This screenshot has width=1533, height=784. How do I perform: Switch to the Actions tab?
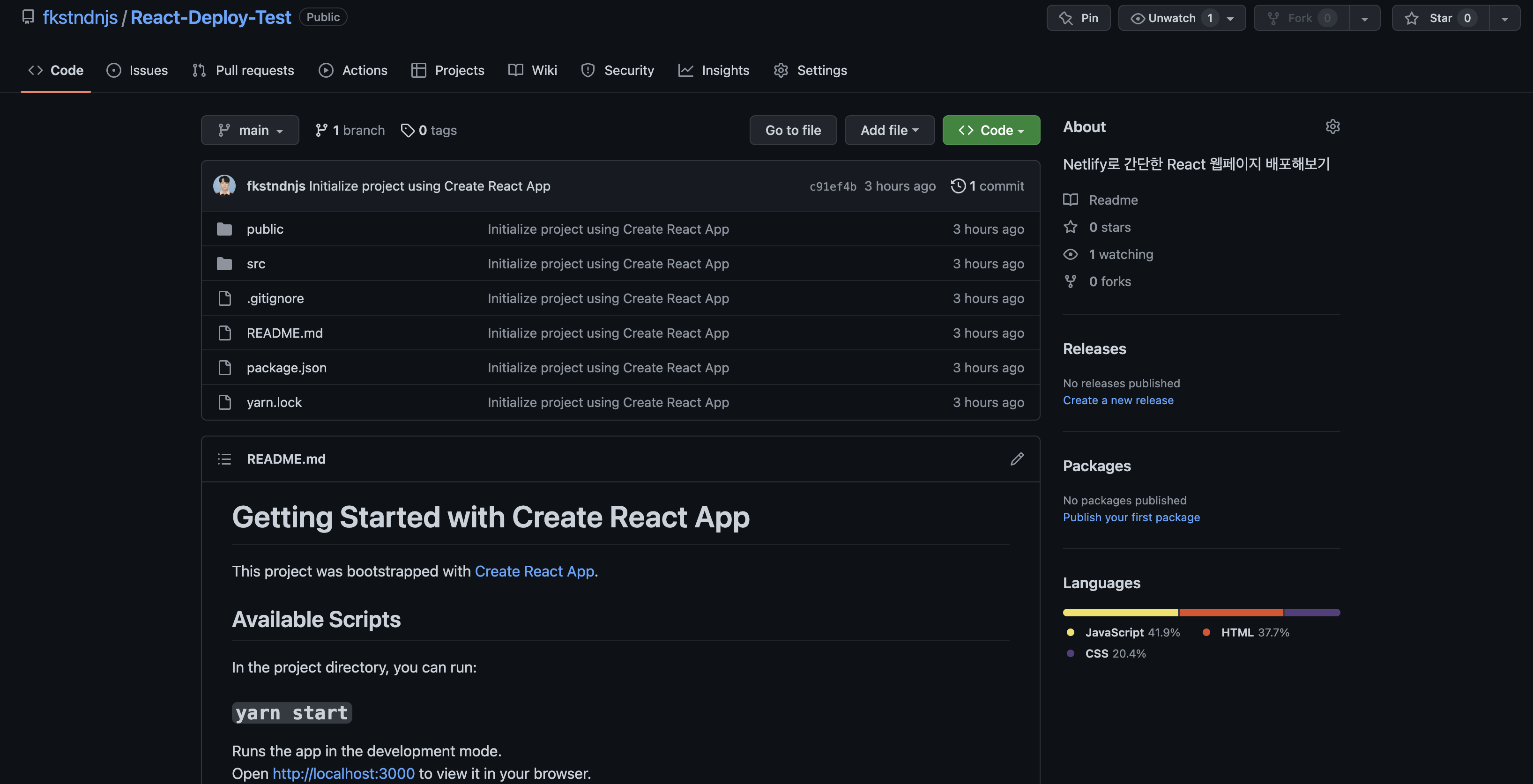353,70
